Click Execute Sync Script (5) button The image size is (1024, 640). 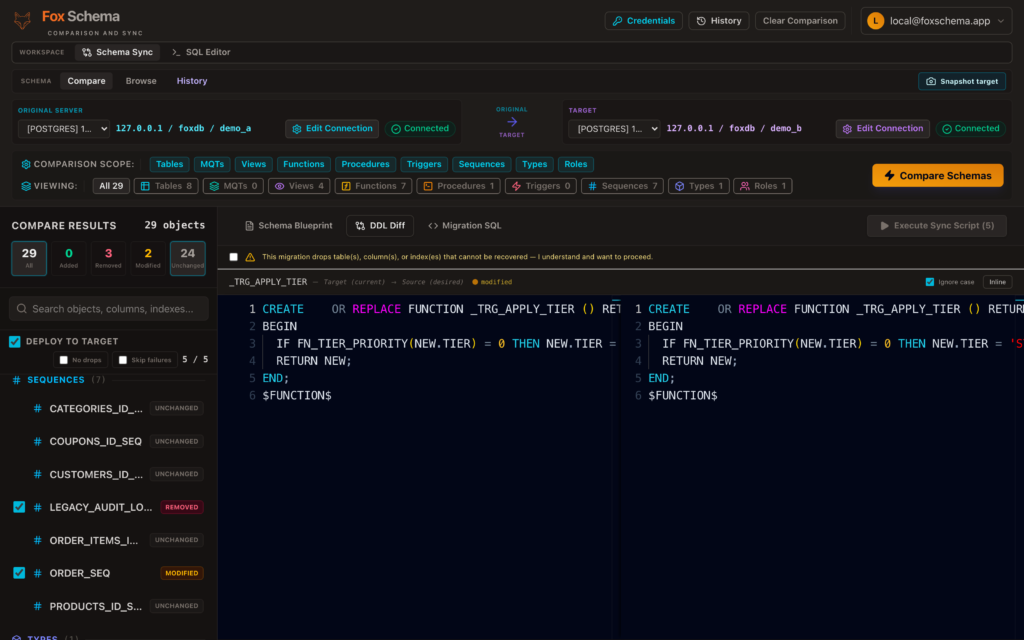(936, 226)
